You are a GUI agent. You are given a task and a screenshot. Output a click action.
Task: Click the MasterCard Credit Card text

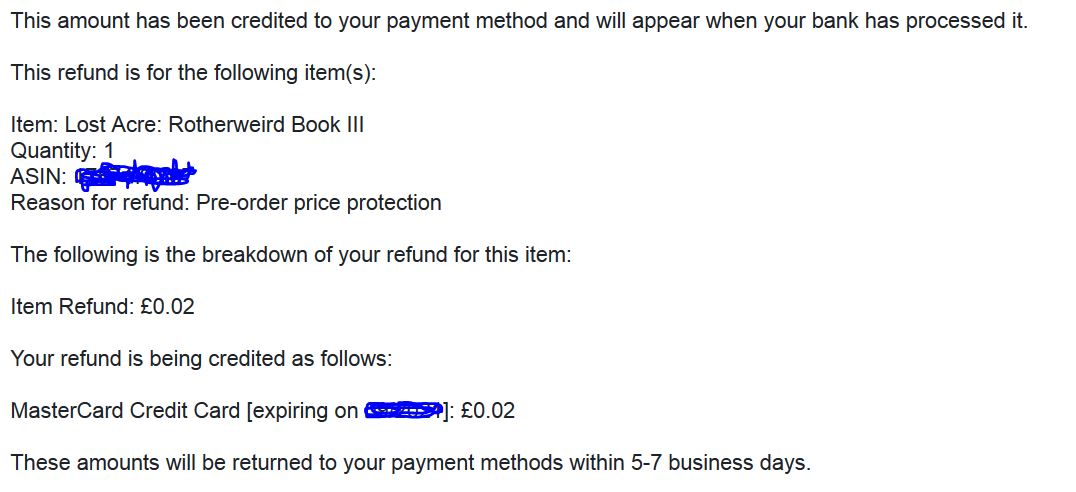pyautogui.click(x=125, y=410)
